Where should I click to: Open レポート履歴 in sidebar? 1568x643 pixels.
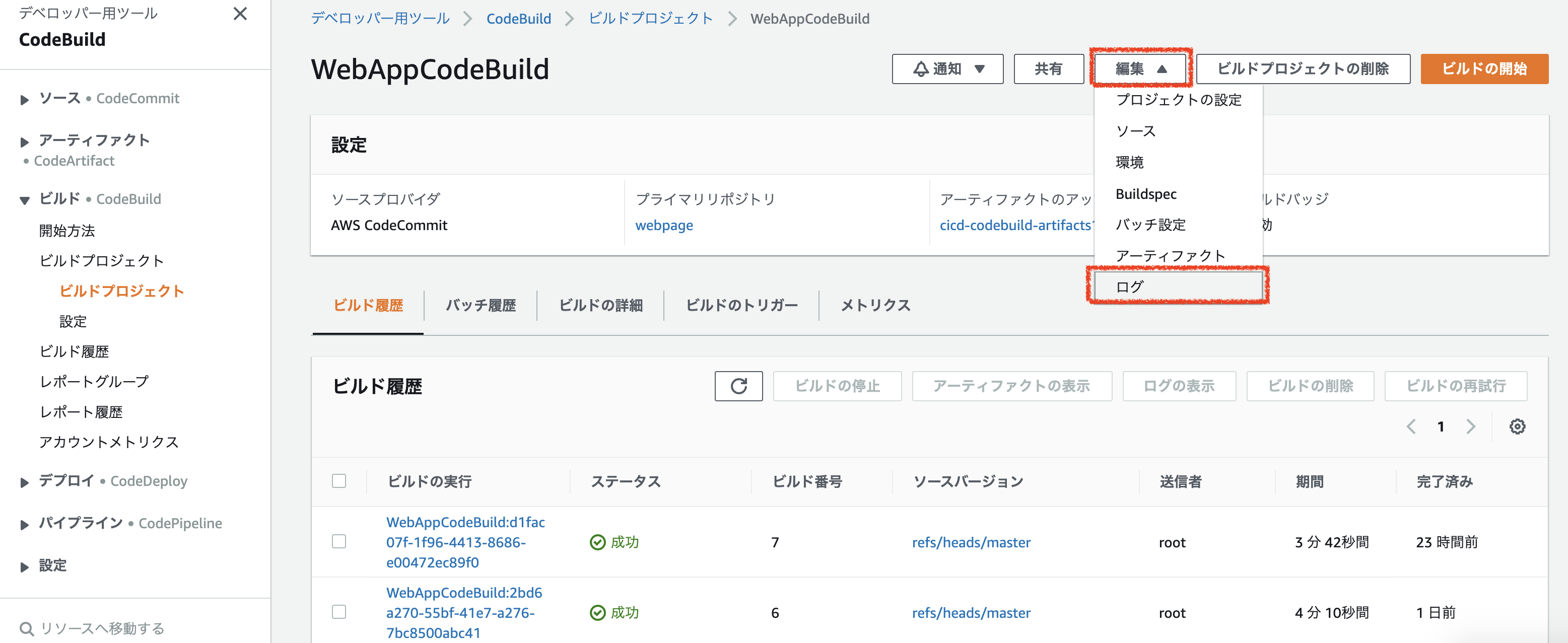point(81,412)
